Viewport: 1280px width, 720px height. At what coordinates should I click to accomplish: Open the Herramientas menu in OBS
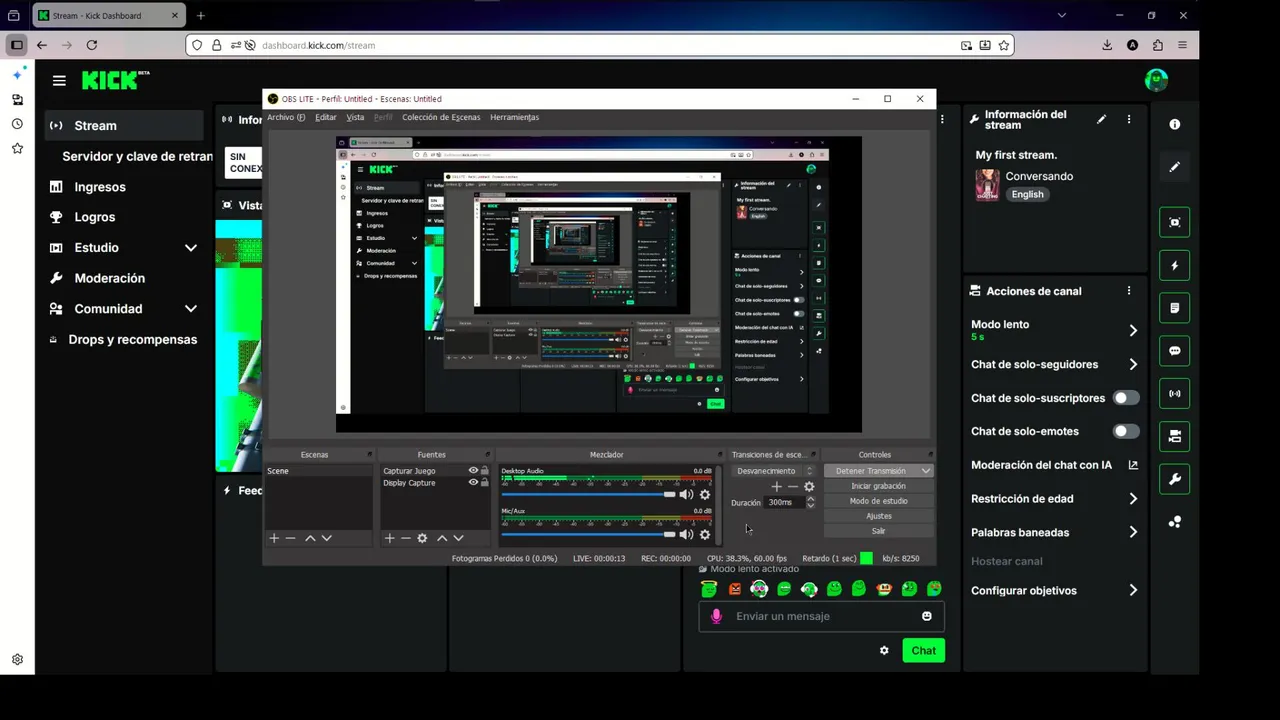tap(514, 117)
